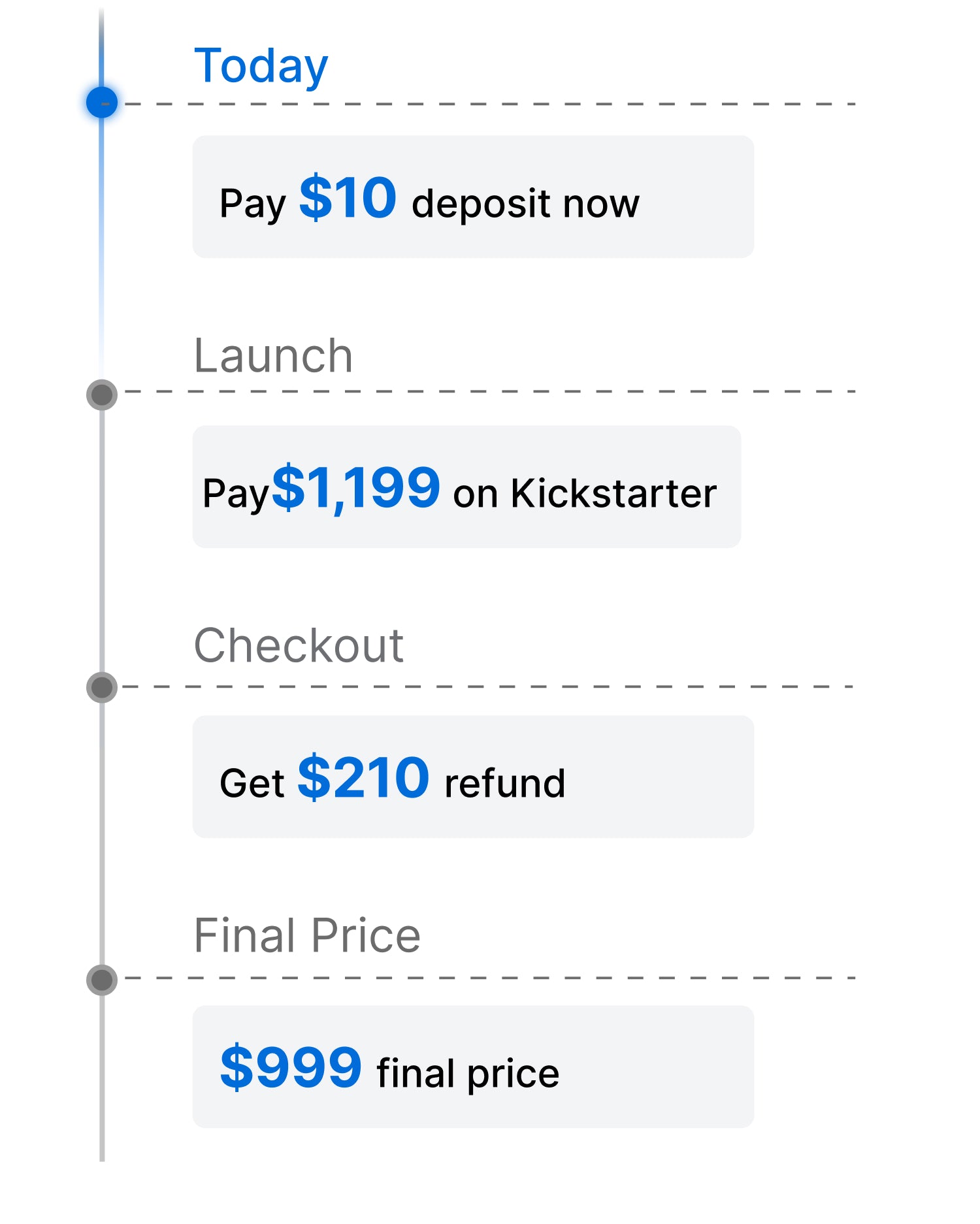Click the words 'final price' in card

coord(468,1074)
